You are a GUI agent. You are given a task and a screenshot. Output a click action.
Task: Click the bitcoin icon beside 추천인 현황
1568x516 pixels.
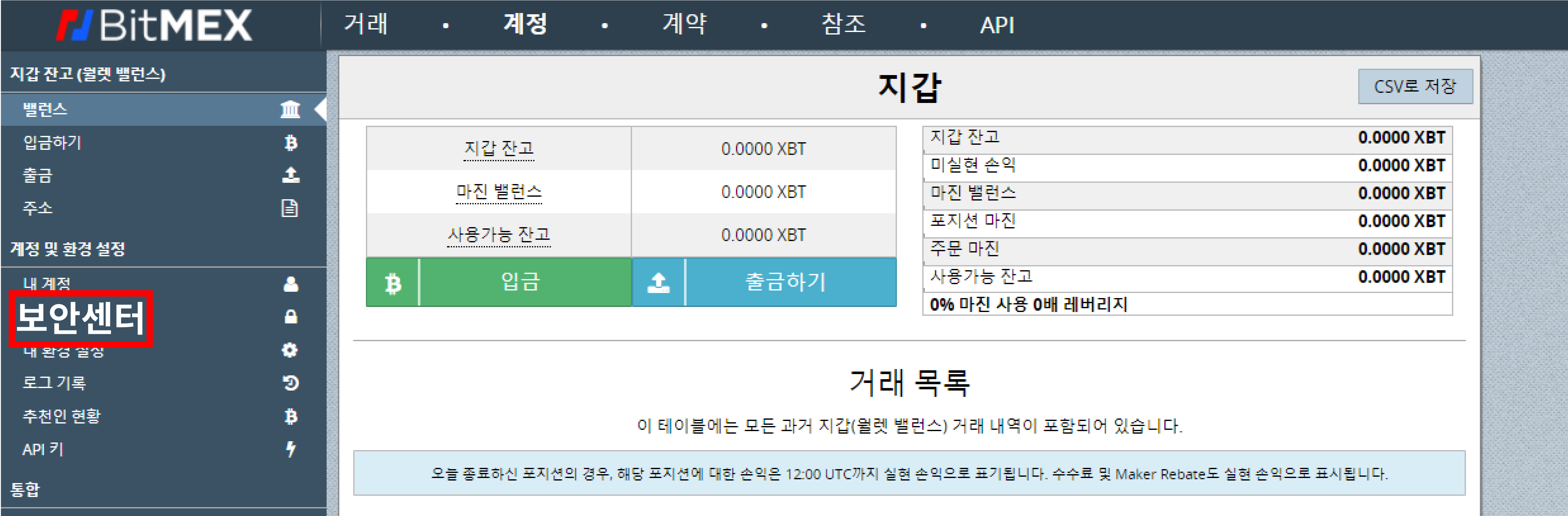click(290, 416)
